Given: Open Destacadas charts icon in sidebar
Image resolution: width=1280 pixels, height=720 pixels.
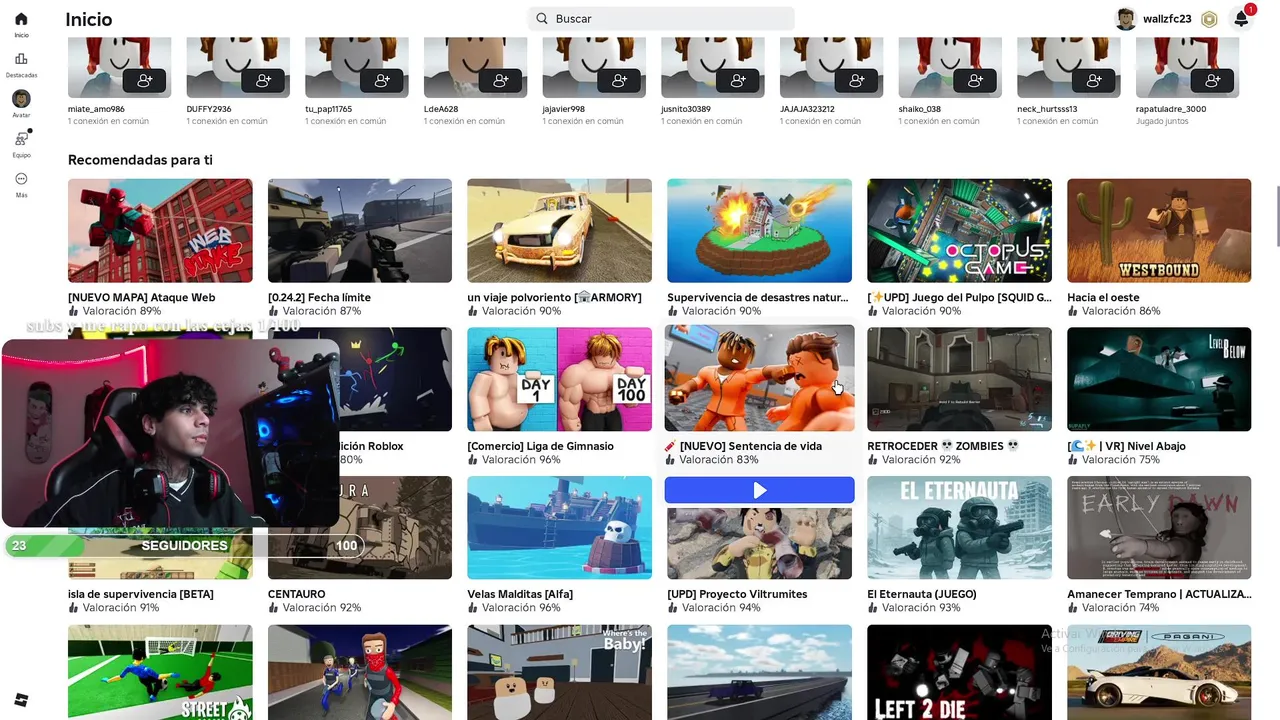Looking at the screenshot, I should (21, 59).
